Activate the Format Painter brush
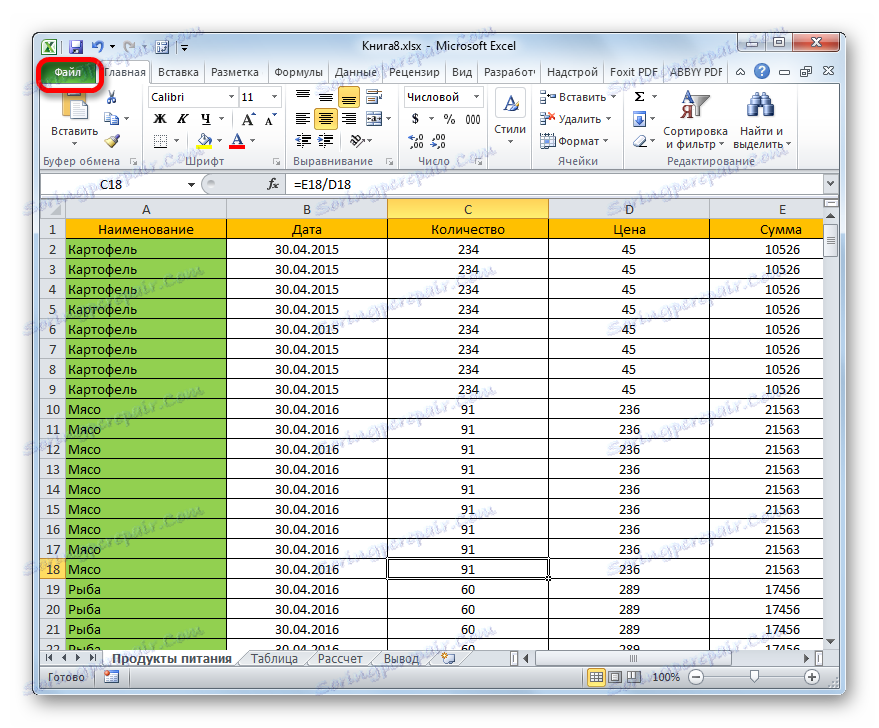The width and height of the screenshot is (879, 728). [x=112, y=141]
